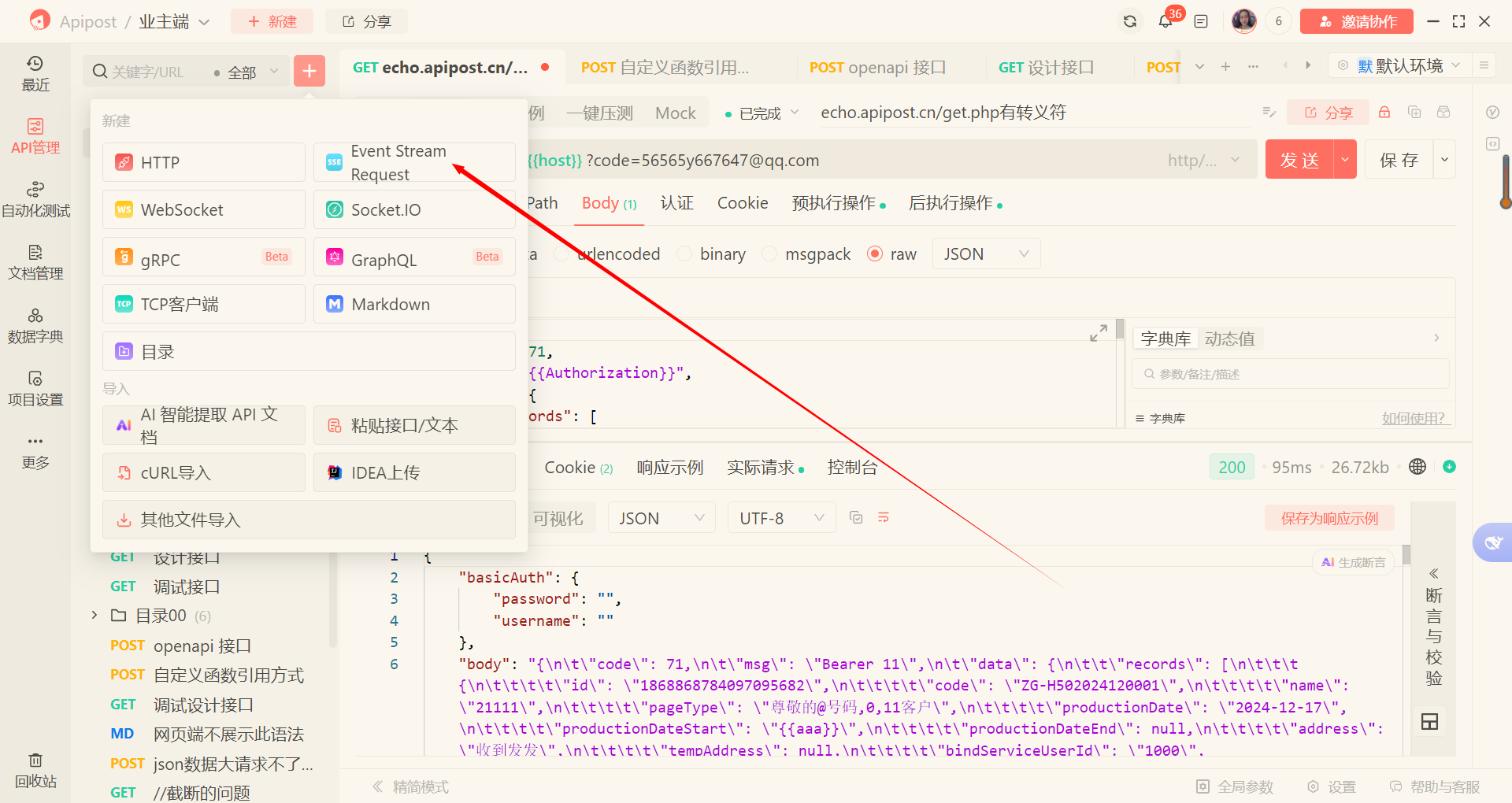Switch to the Body tab
1512x803 pixels.
pos(609,203)
